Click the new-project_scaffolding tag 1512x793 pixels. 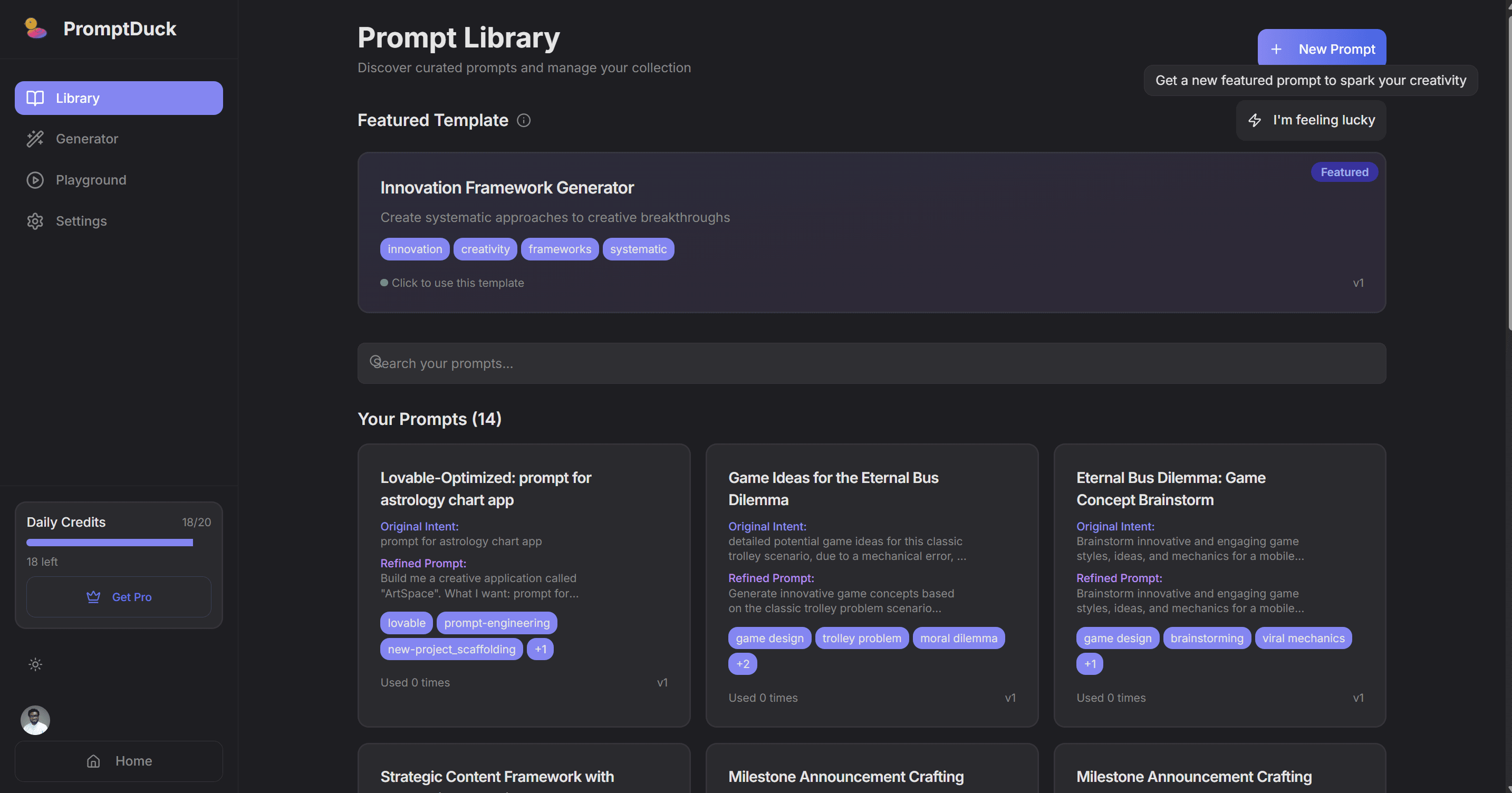coord(451,649)
